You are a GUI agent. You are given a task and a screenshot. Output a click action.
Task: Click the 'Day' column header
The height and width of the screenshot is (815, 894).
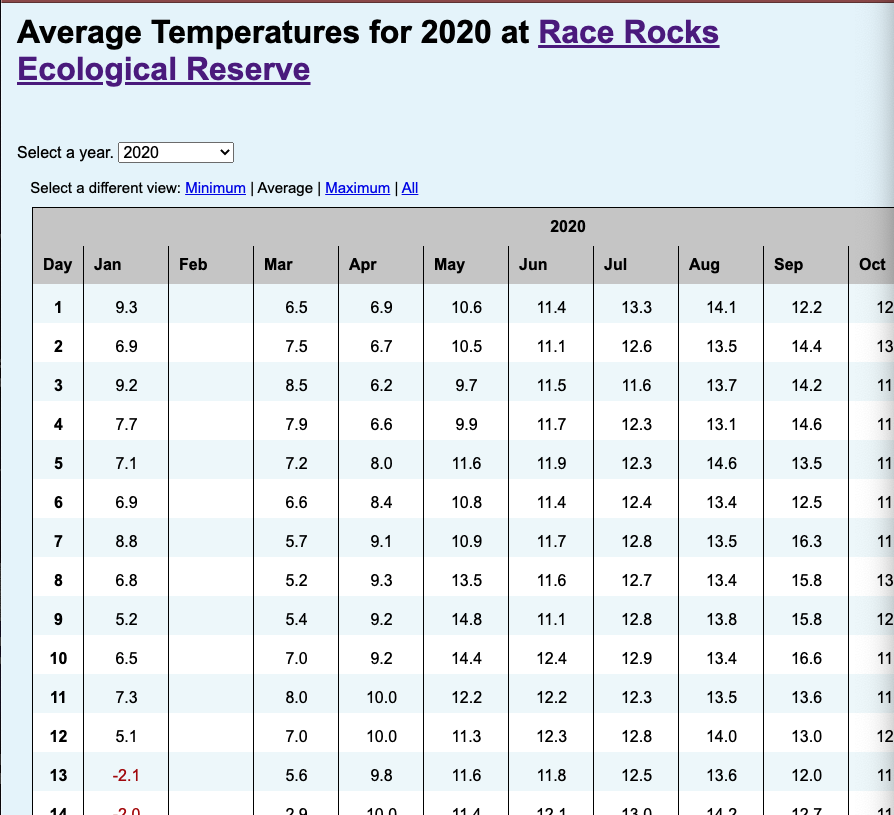58,265
